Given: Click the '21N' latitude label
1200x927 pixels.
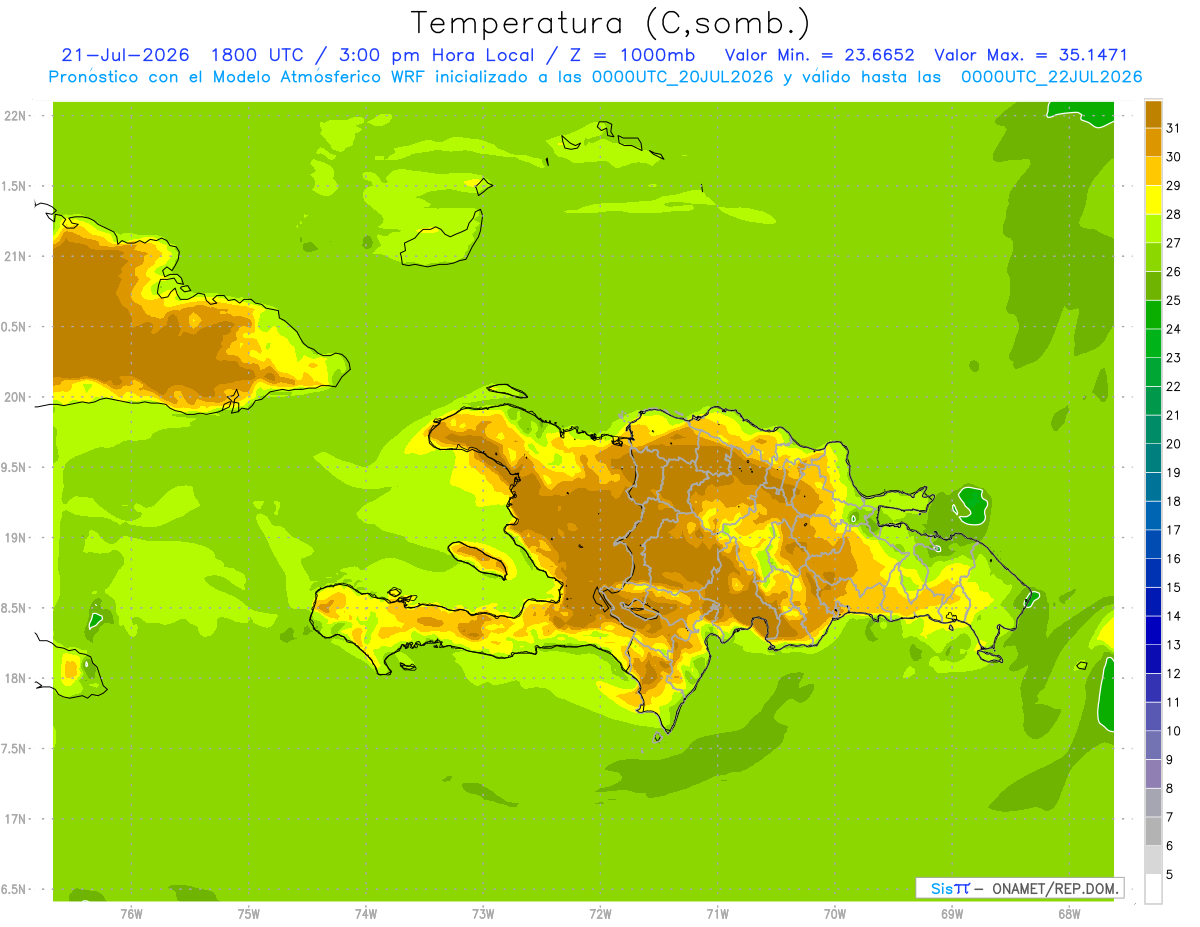Looking at the screenshot, I should point(16,256).
